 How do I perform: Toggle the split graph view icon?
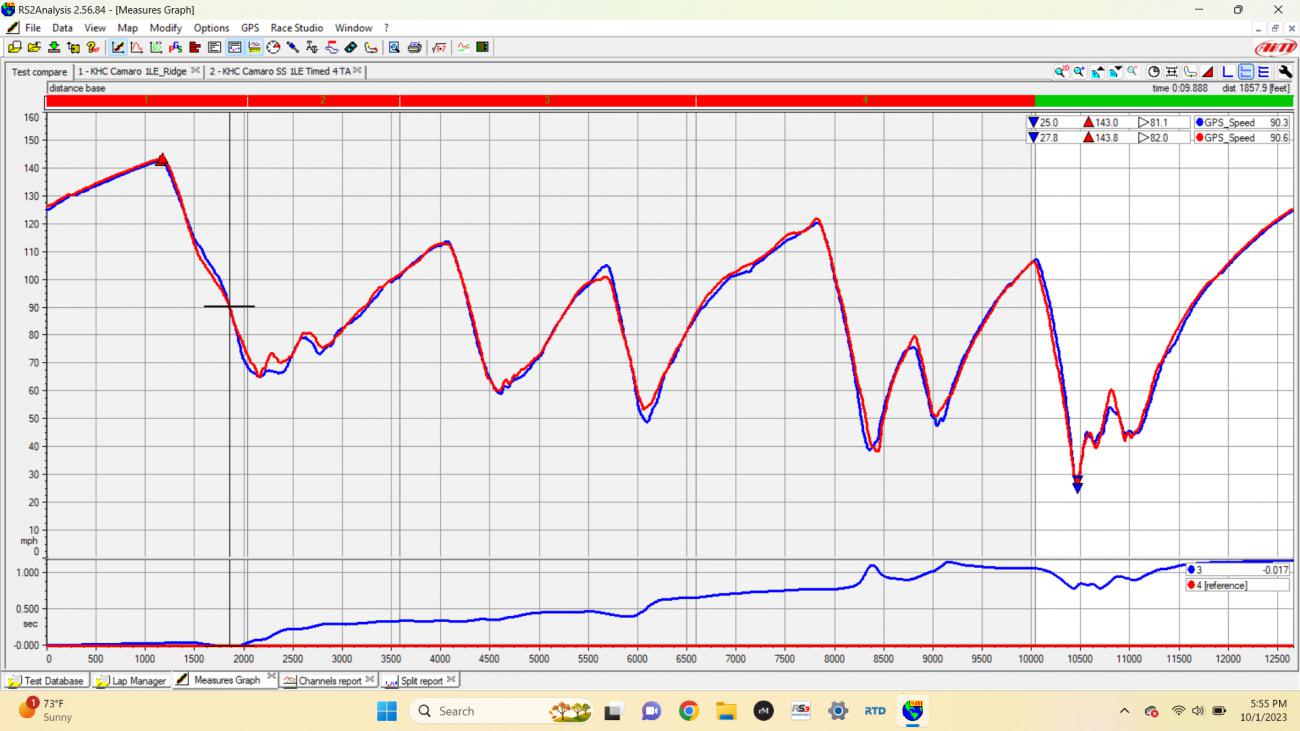point(235,47)
